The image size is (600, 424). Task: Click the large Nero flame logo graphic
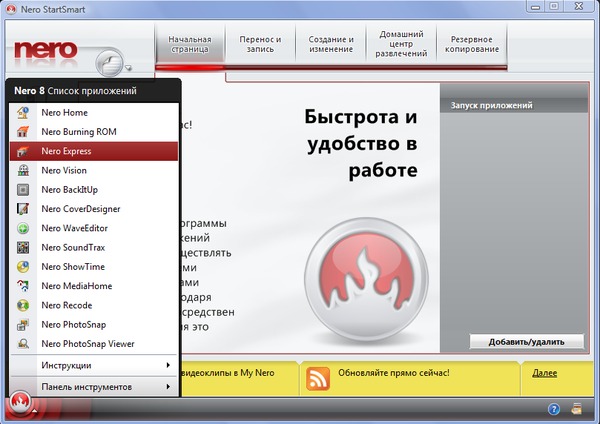click(x=367, y=280)
